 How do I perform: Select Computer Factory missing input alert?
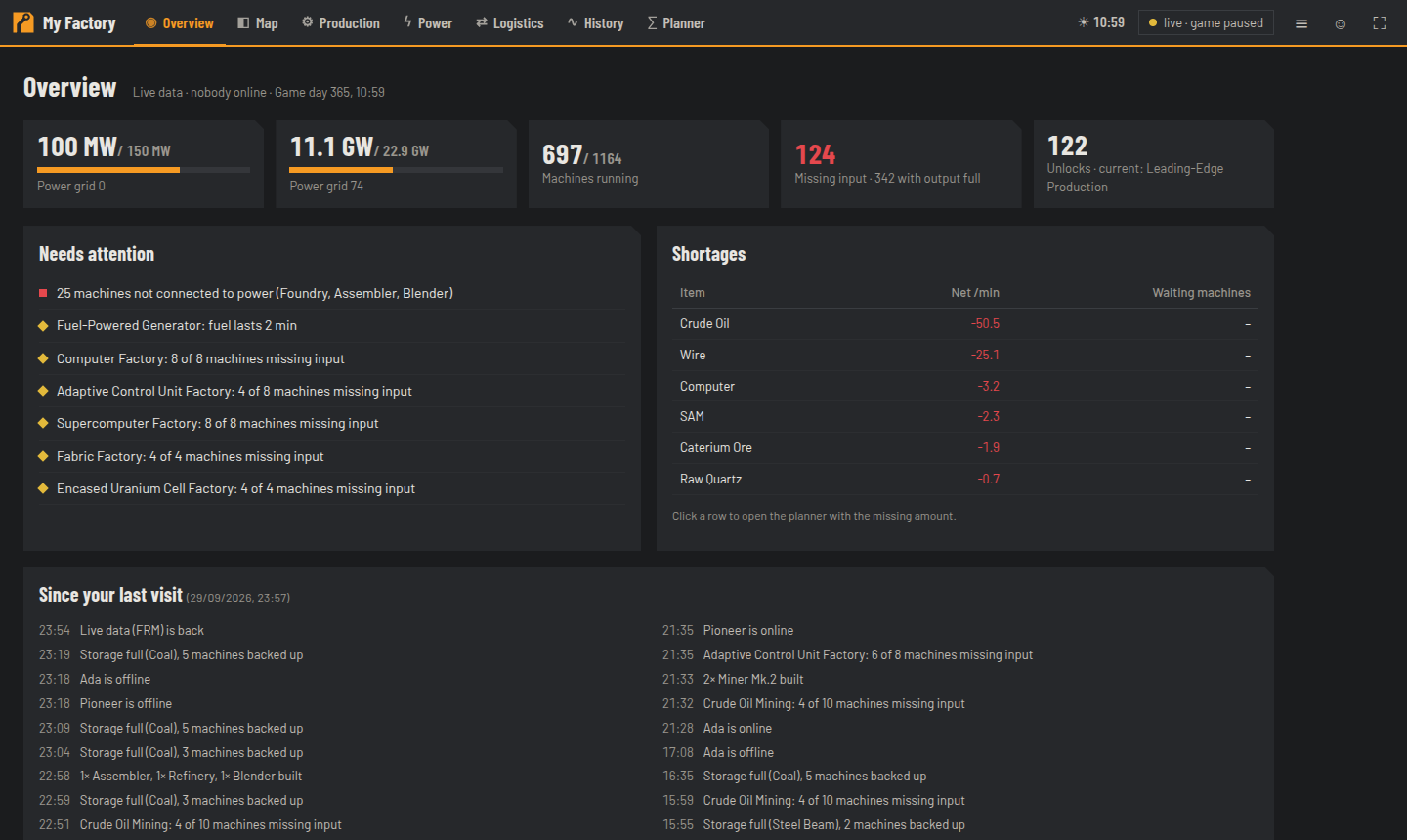pyautogui.click(x=332, y=358)
